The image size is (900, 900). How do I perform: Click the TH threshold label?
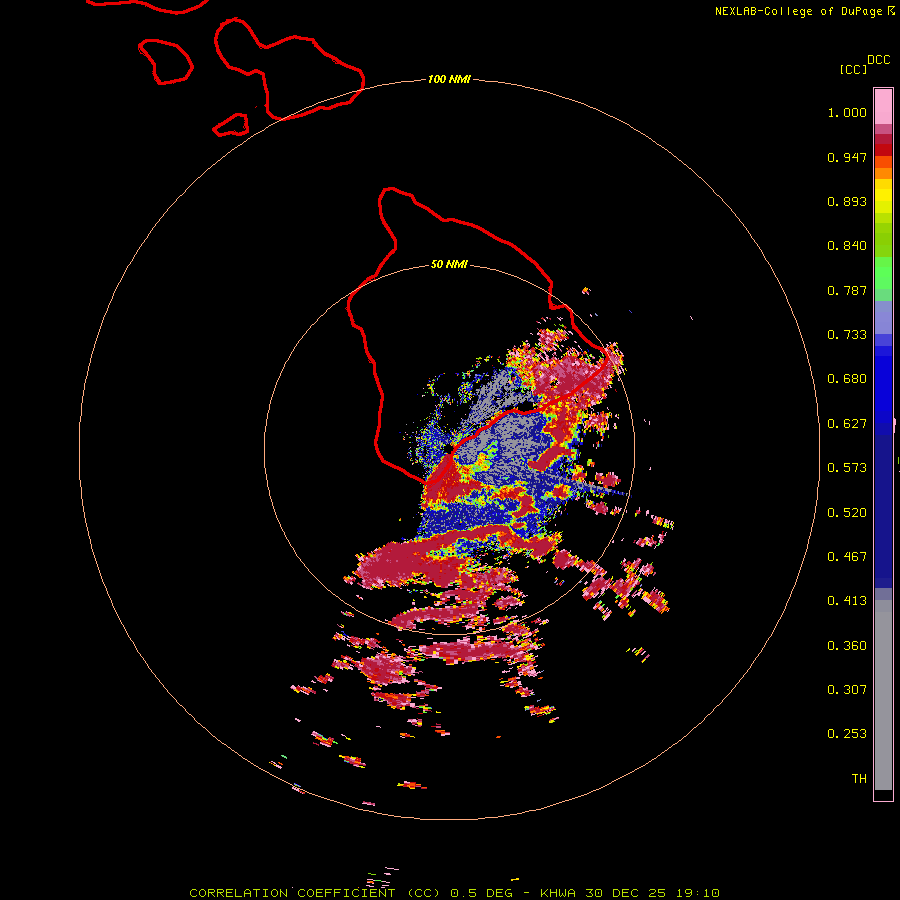click(859, 779)
